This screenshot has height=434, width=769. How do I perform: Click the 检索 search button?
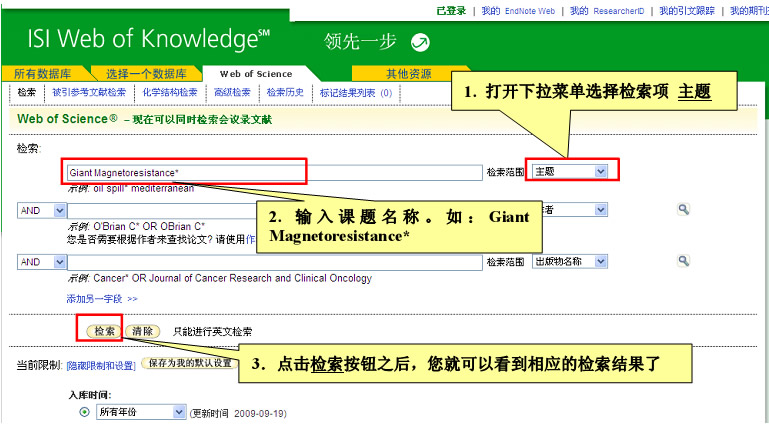pos(104,331)
